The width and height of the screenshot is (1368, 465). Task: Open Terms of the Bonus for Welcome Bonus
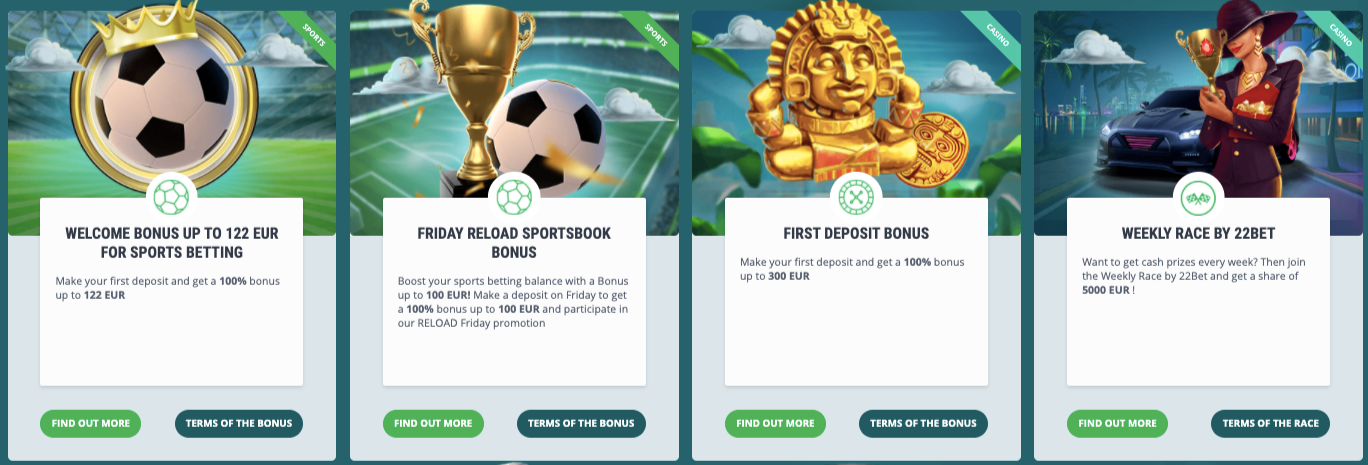click(x=239, y=423)
